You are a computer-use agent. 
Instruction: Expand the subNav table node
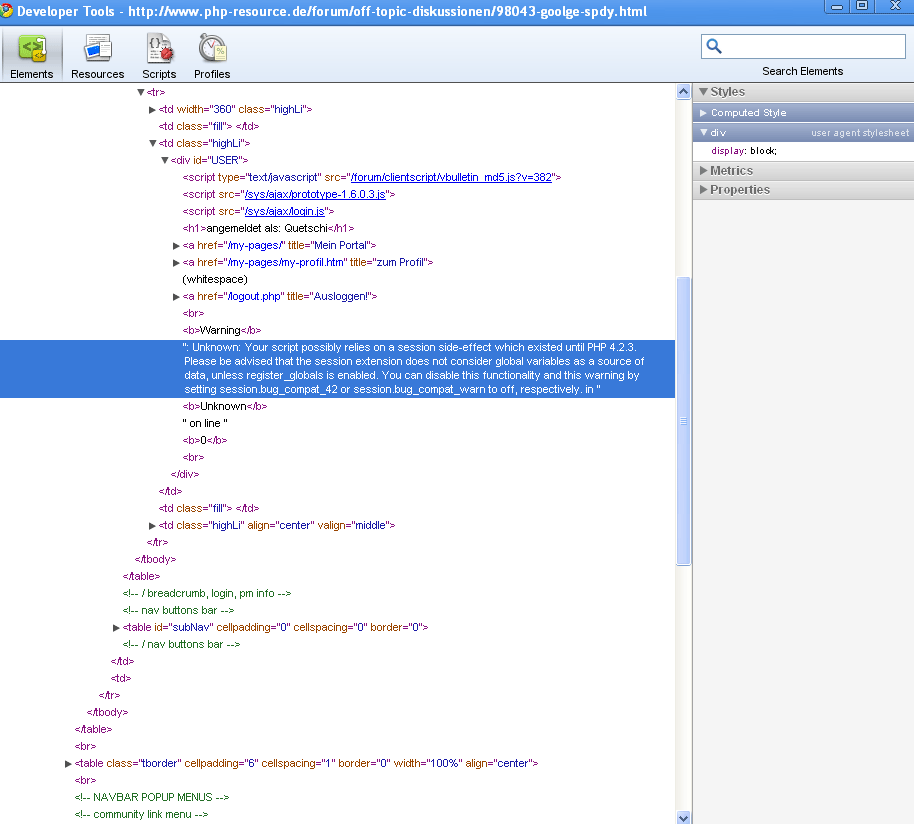[x=117, y=628]
